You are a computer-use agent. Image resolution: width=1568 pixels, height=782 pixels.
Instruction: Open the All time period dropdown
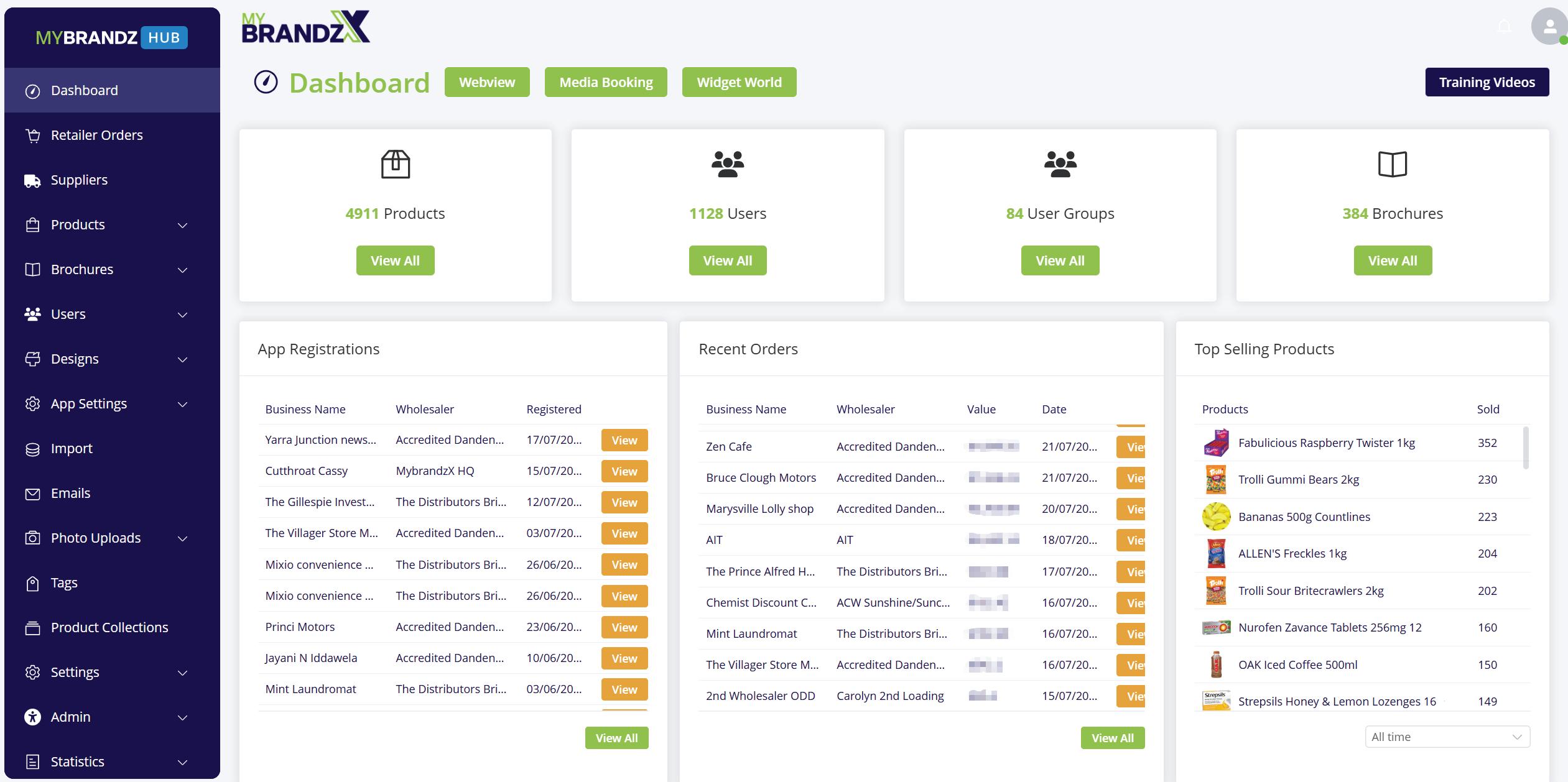pos(1447,737)
